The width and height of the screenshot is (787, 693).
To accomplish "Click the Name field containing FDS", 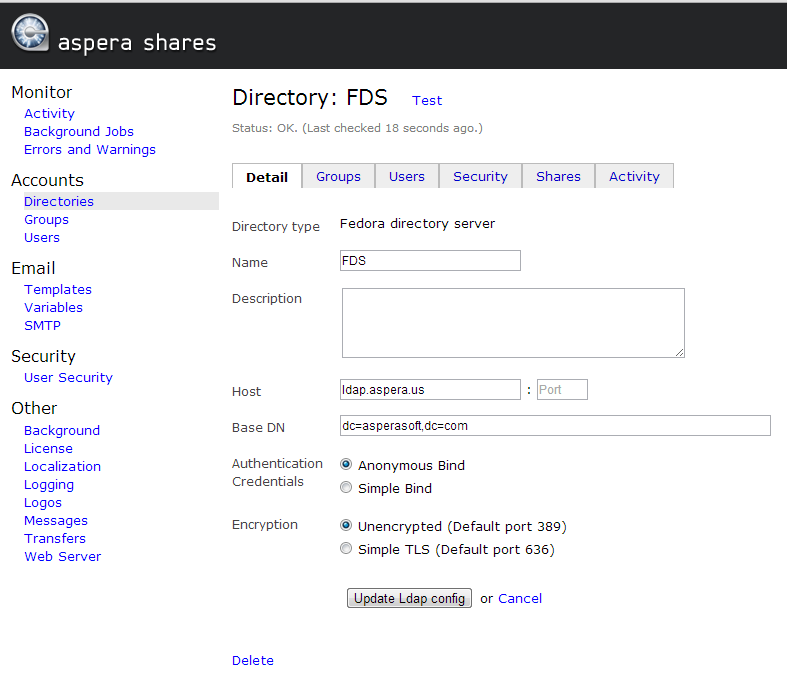I will click(x=430, y=260).
